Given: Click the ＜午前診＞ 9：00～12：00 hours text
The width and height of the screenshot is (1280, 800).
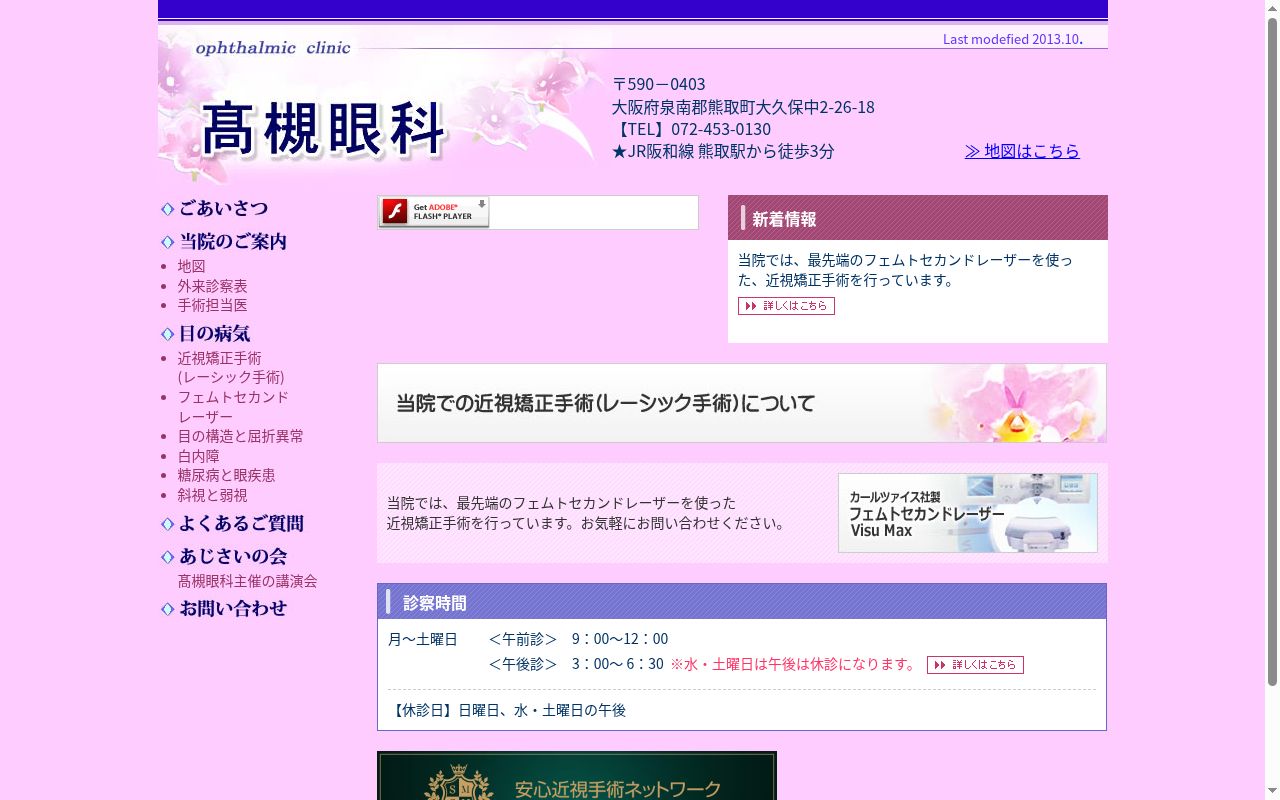Looking at the screenshot, I should (578, 639).
